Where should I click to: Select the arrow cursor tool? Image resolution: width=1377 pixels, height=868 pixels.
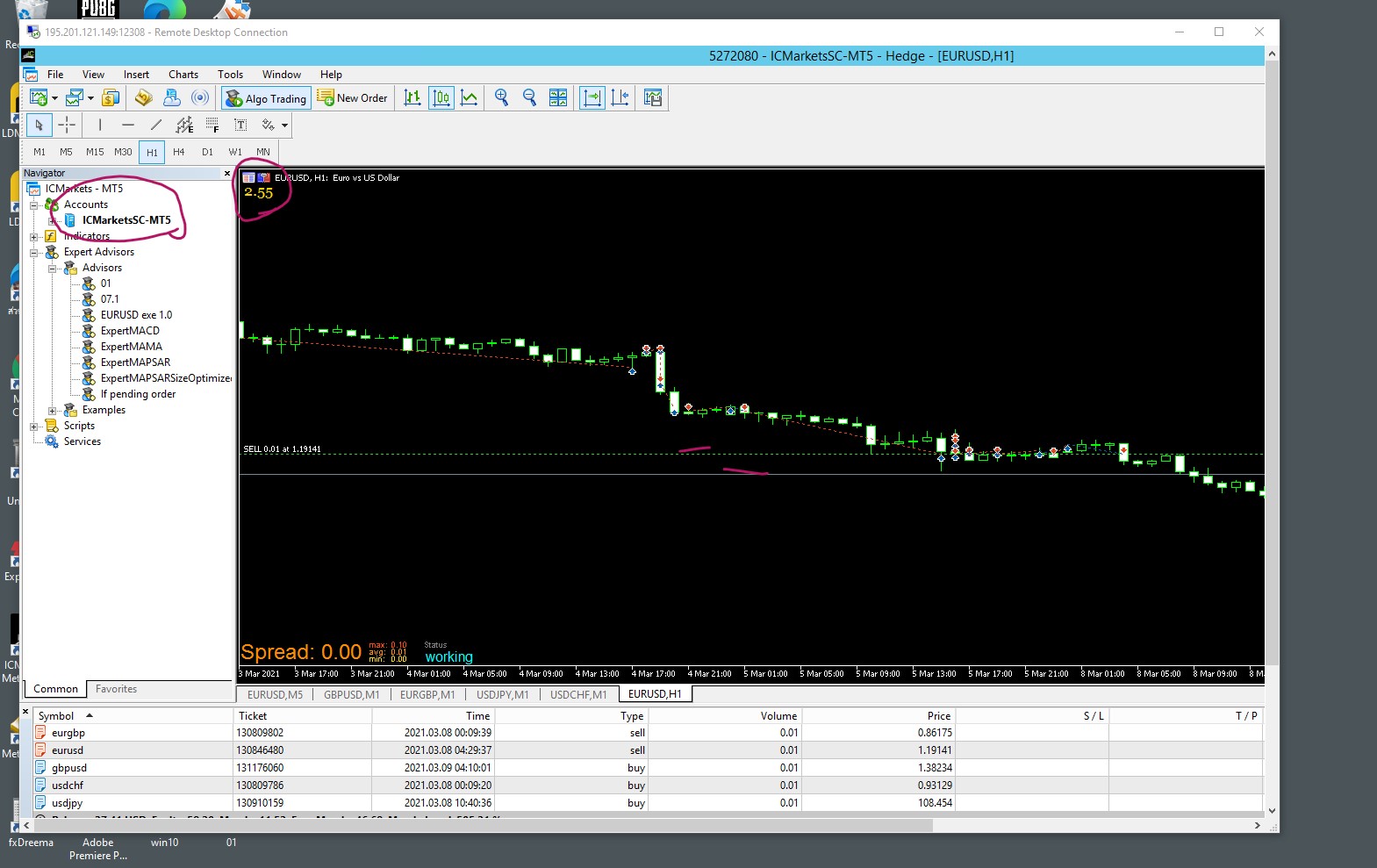(x=39, y=126)
